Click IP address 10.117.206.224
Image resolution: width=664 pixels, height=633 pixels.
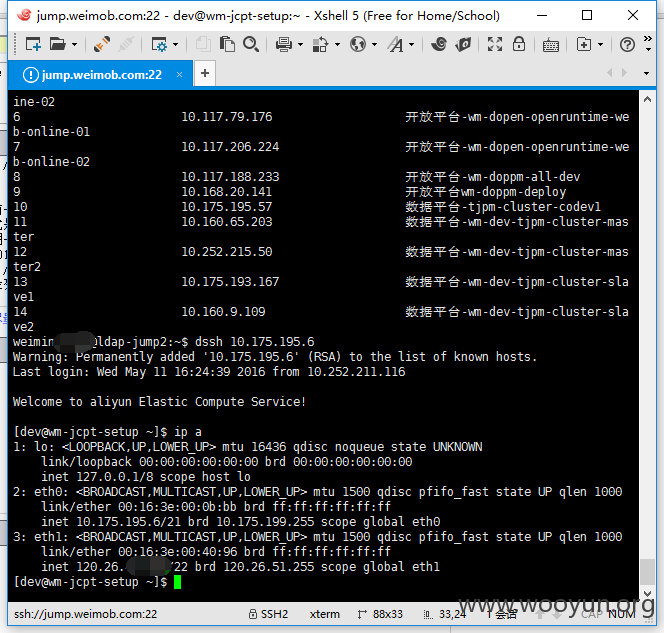230,147
